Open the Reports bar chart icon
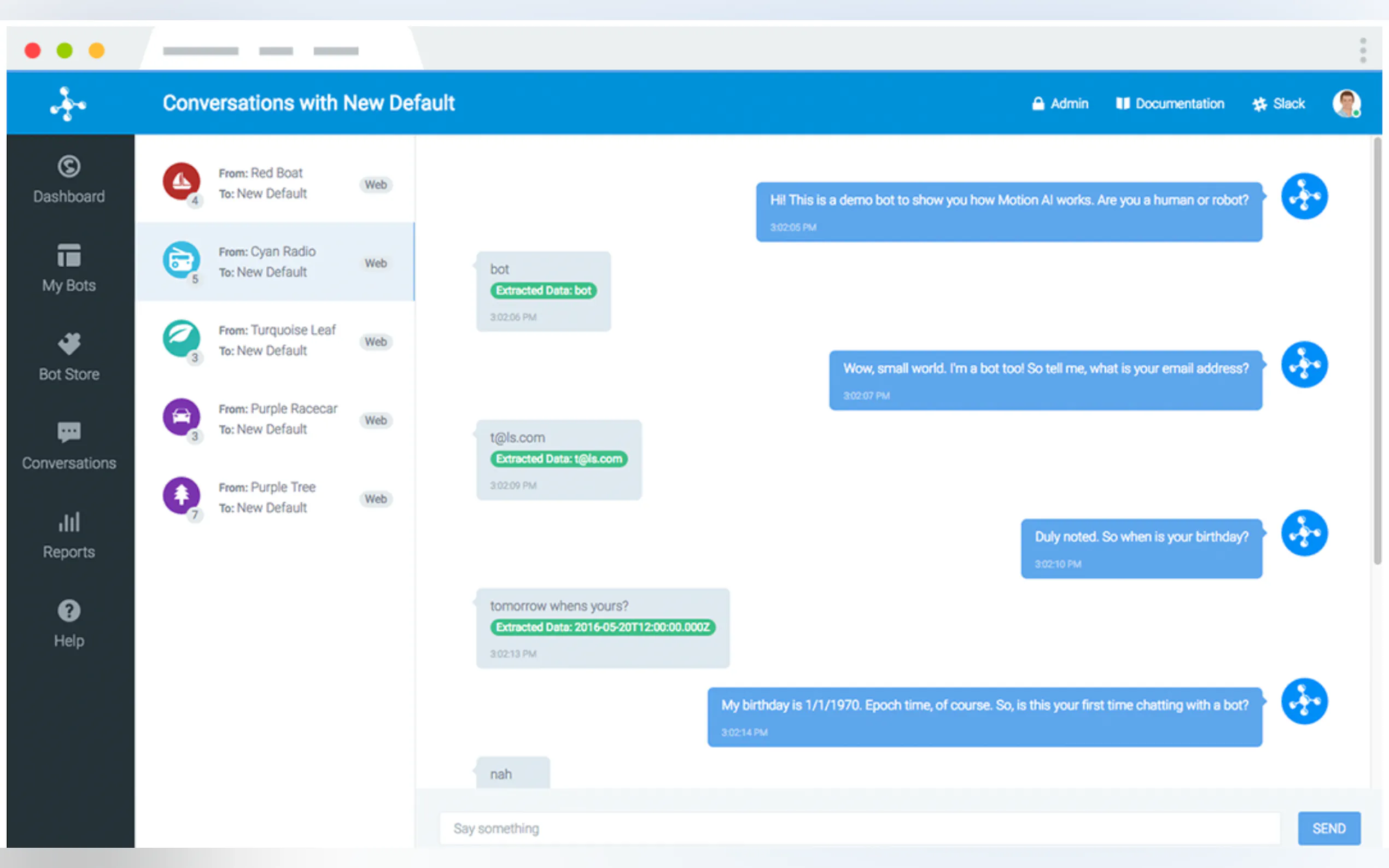 [x=69, y=522]
